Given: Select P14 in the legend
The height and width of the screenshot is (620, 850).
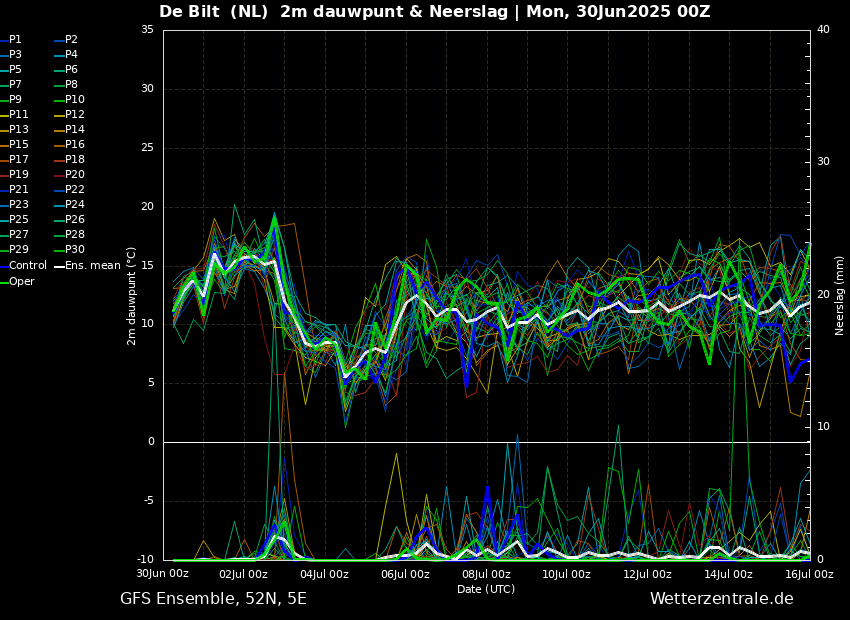Looking at the screenshot, I should click(69, 130).
